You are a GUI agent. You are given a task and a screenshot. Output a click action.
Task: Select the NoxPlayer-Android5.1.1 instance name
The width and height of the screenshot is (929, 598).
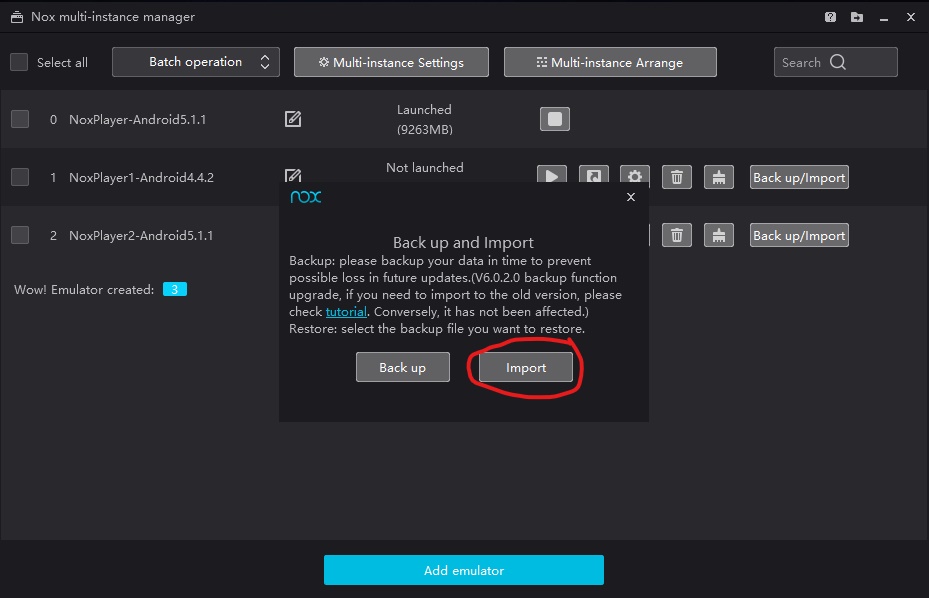coord(137,120)
